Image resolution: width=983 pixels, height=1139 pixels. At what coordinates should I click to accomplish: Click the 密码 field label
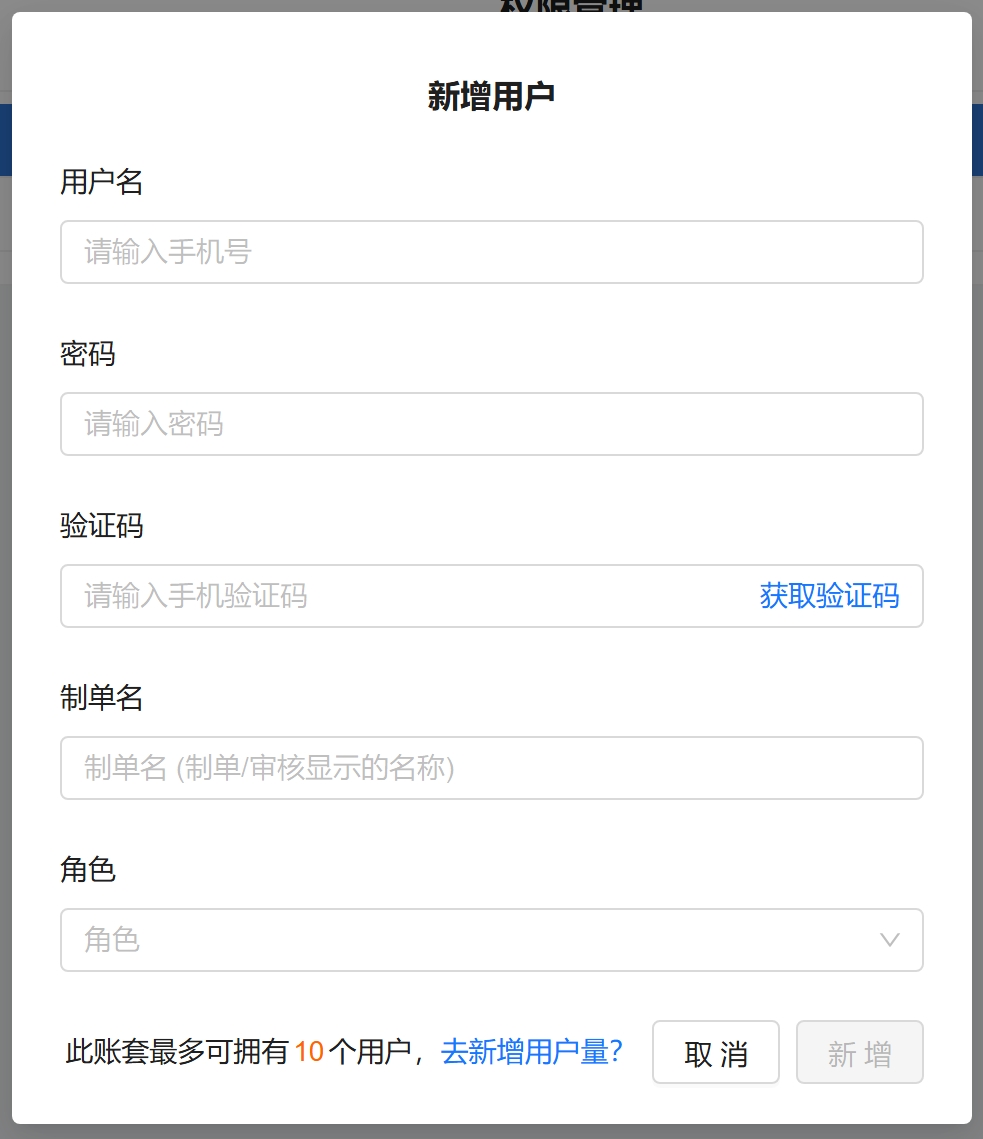88,354
